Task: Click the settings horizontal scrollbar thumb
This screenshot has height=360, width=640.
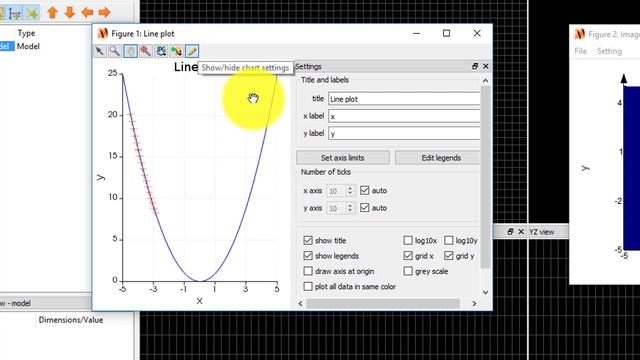Action: (383, 303)
